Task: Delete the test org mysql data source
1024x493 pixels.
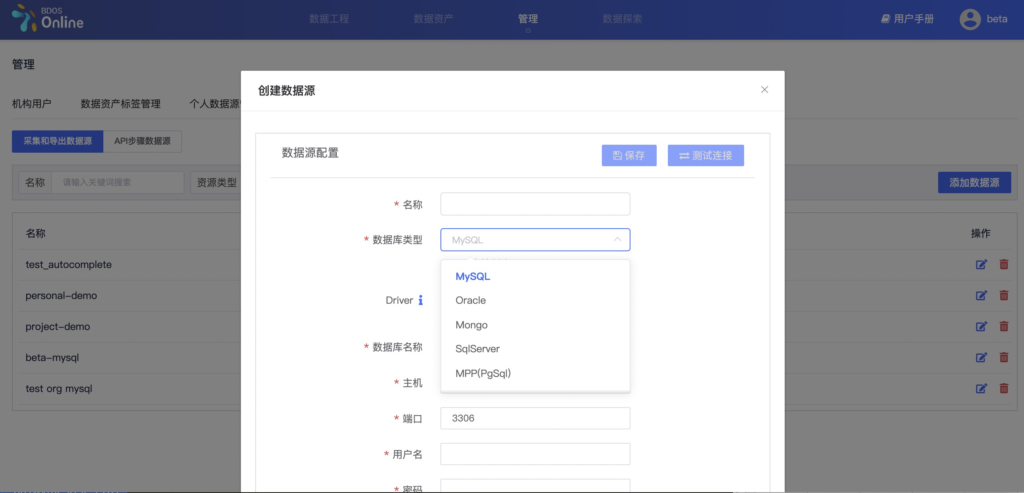Action: tap(1004, 389)
